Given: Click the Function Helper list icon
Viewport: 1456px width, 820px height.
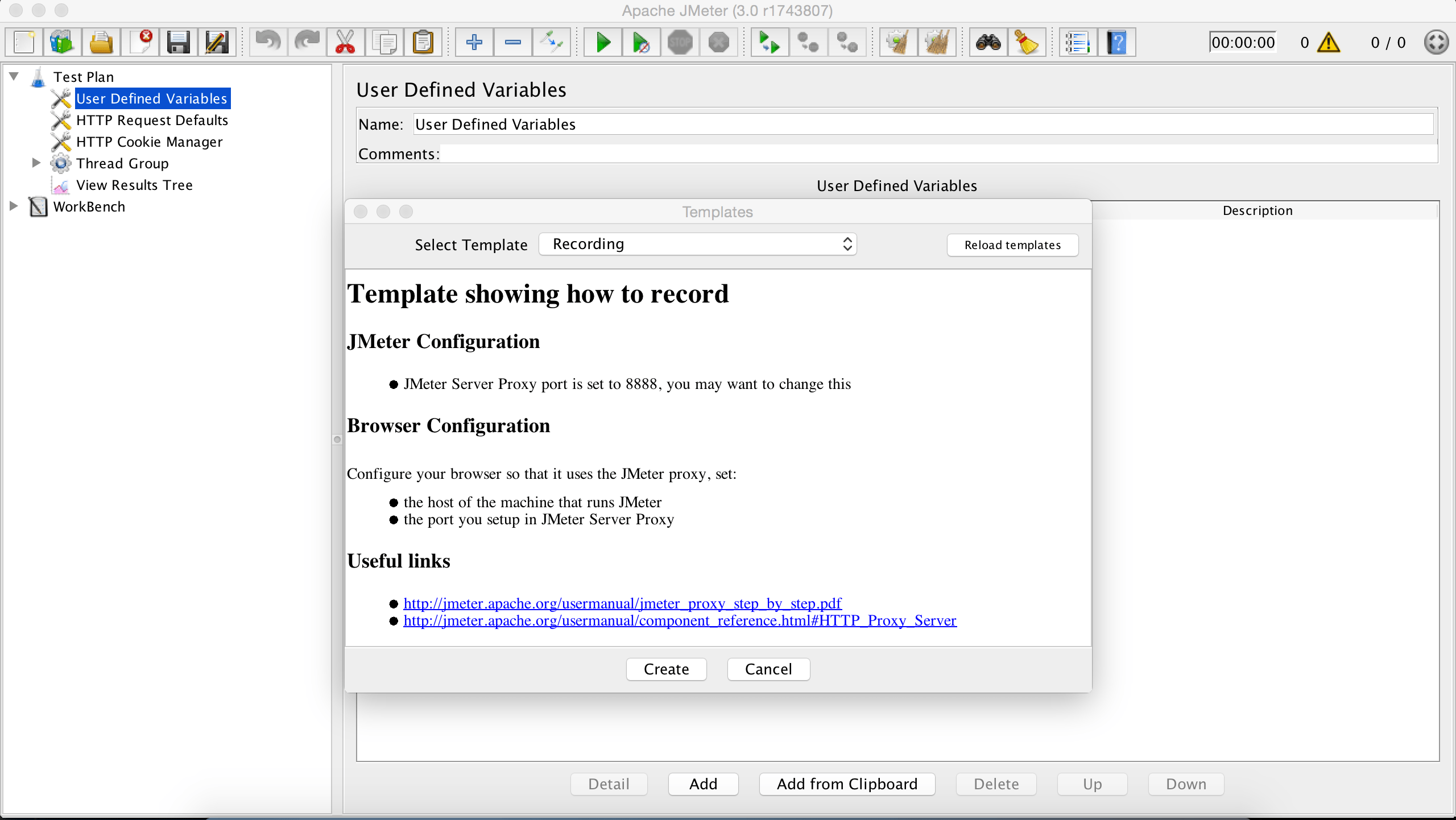Looking at the screenshot, I should pyautogui.click(x=1078, y=43).
